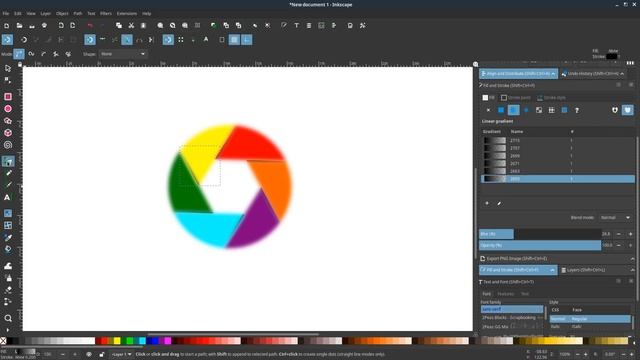Click the edit gradient pencil button

tap(499, 203)
